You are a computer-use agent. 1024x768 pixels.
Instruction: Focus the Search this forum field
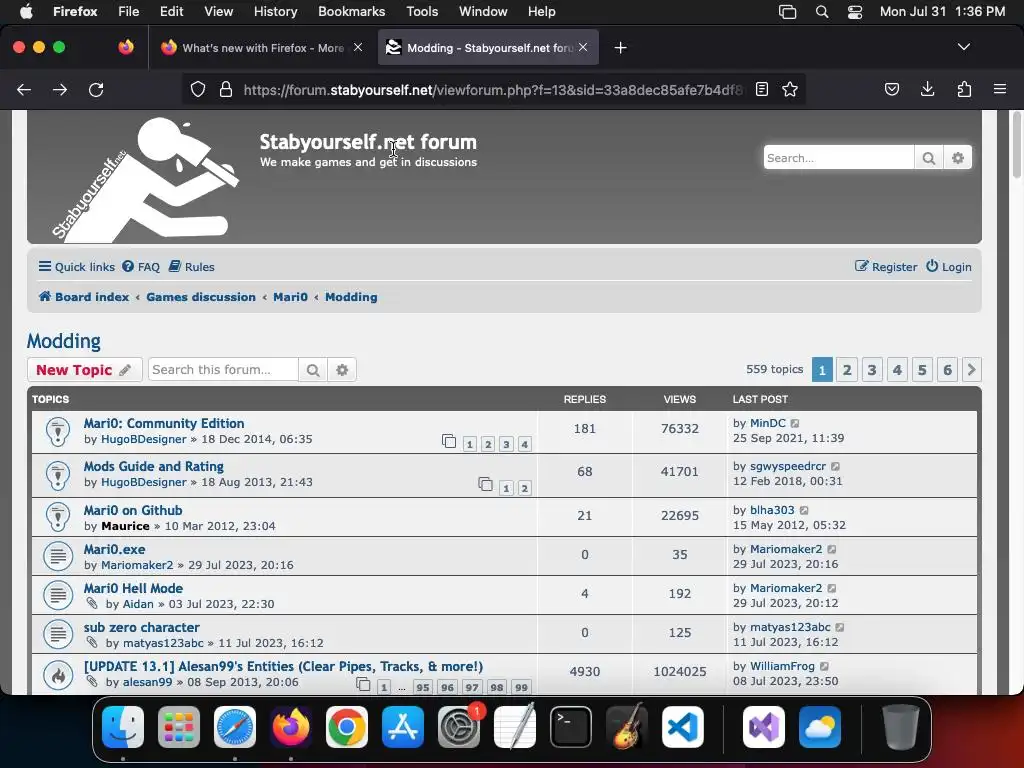[x=223, y=370]
